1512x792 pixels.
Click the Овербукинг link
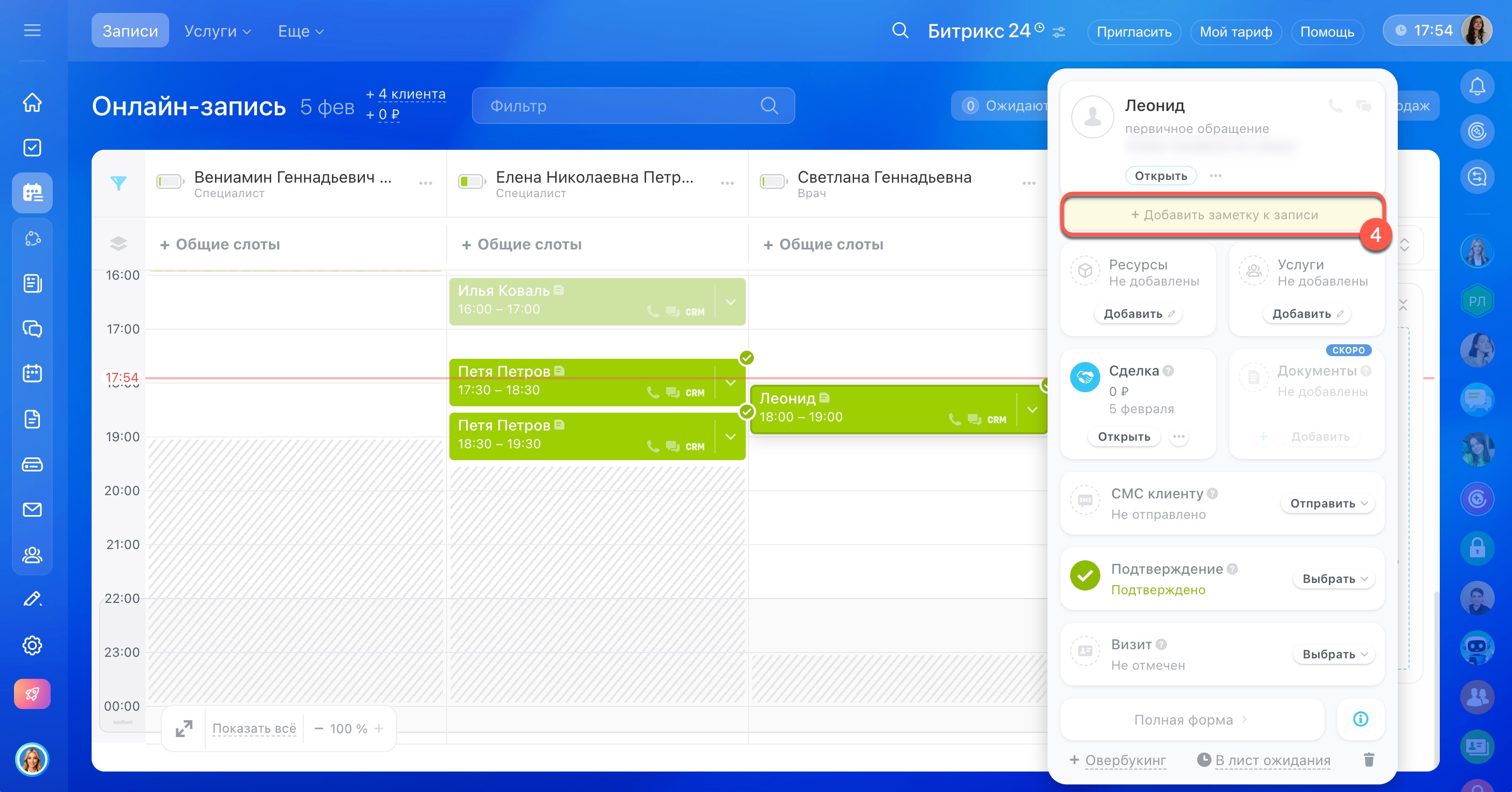(1125, 760)
